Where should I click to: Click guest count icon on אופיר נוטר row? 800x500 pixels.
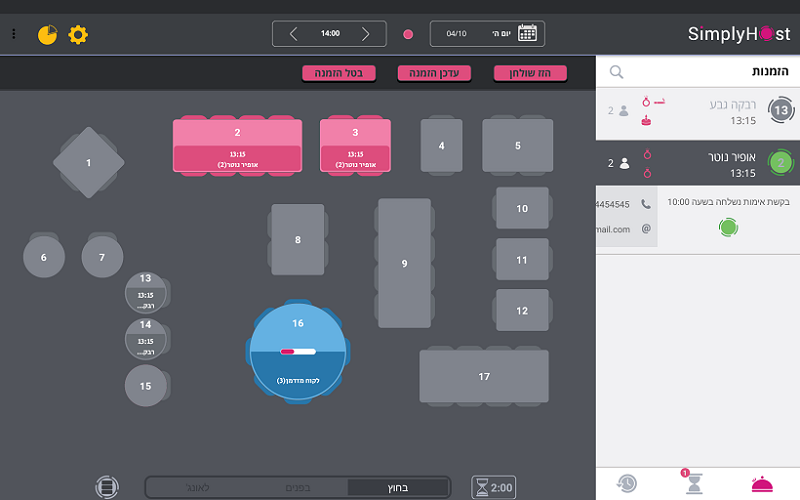(x=624, y=163)
